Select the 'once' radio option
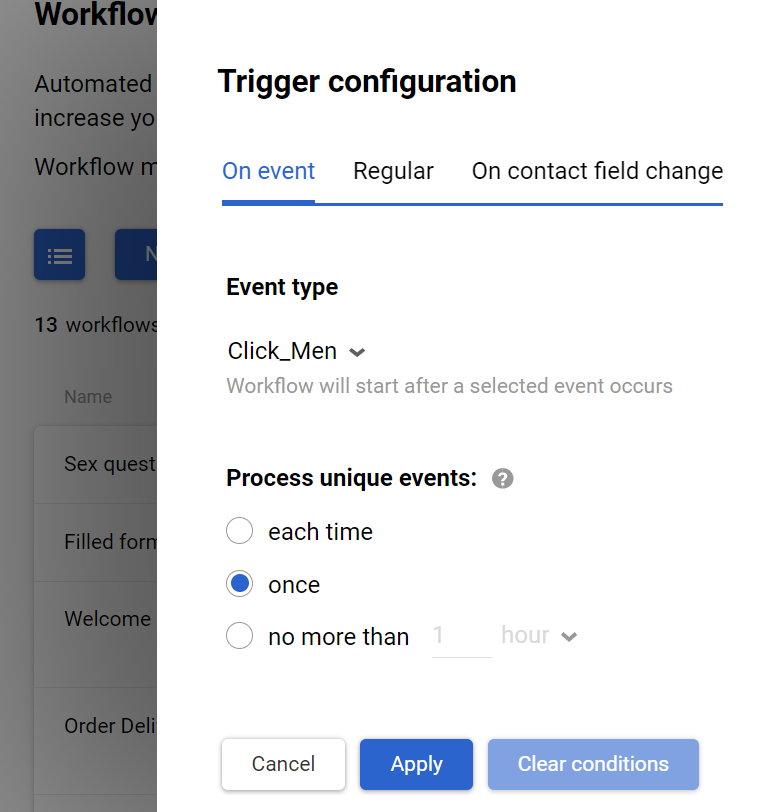 click(240, 584)
